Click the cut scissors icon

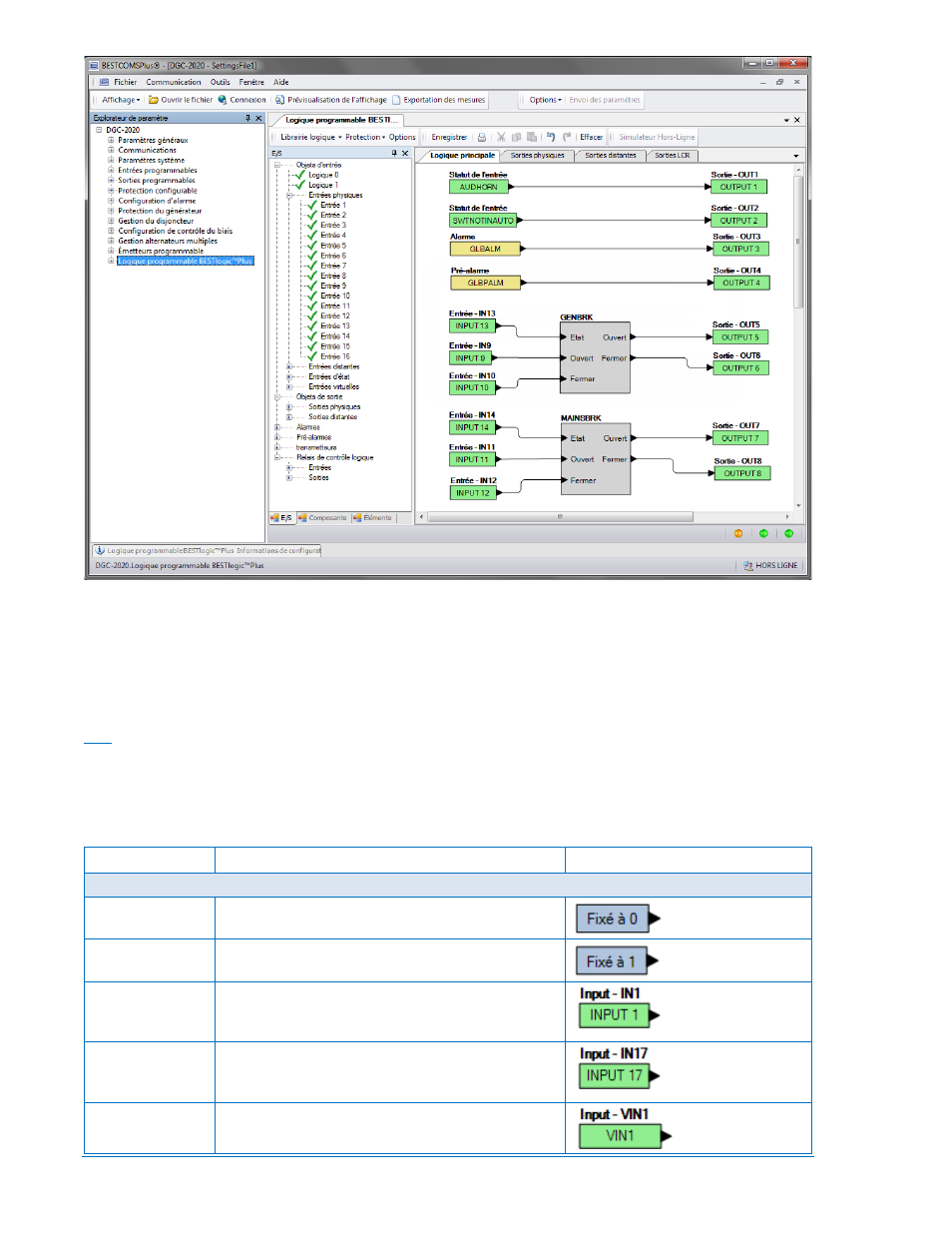tap(501, 138)
